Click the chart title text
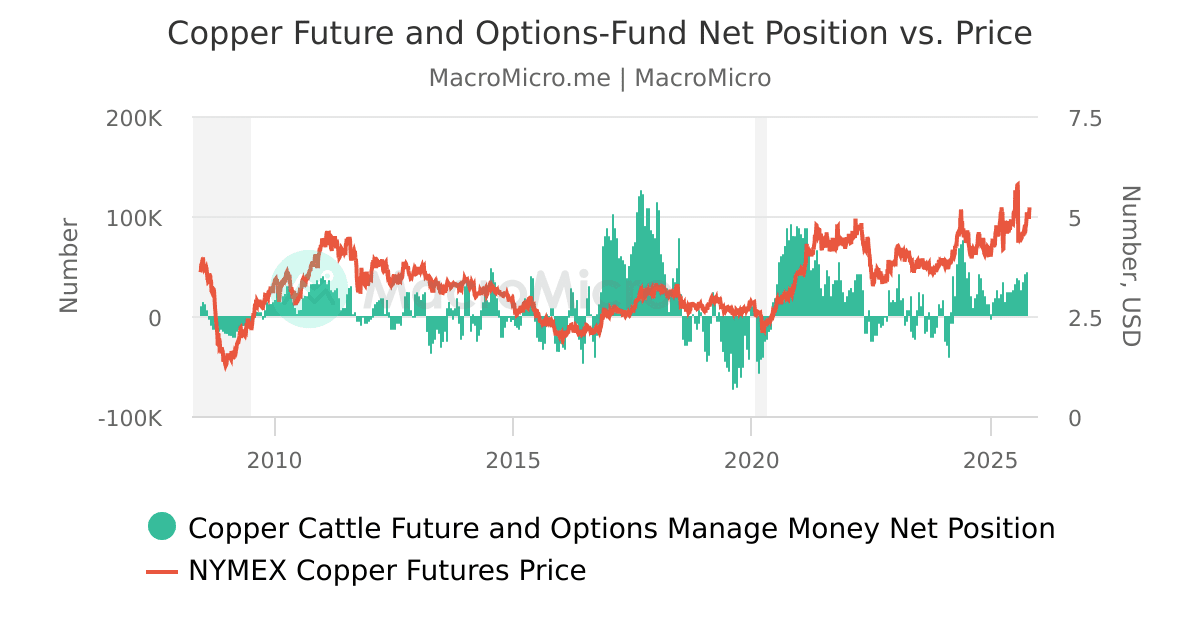Image resolution: width=1200 pixels, height=630 pixels. pos(599,33)
